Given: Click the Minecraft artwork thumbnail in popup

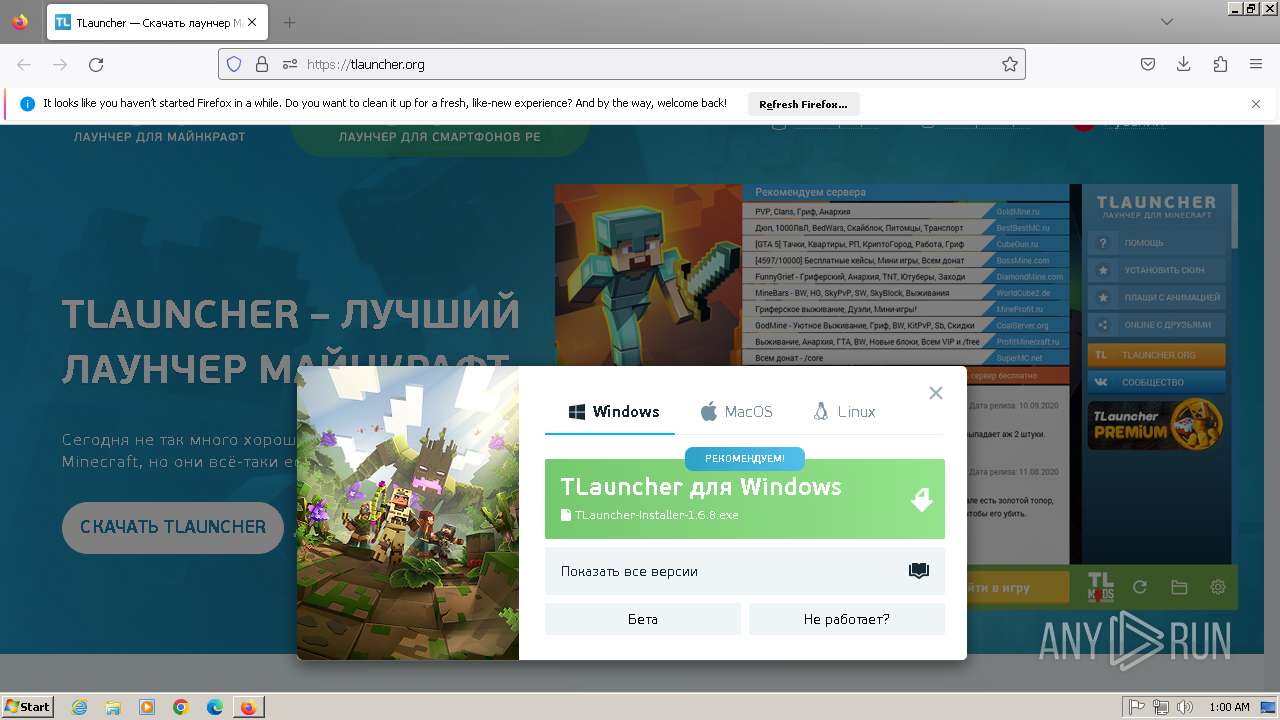Looking at the screenshot, I should click(408, 513).
